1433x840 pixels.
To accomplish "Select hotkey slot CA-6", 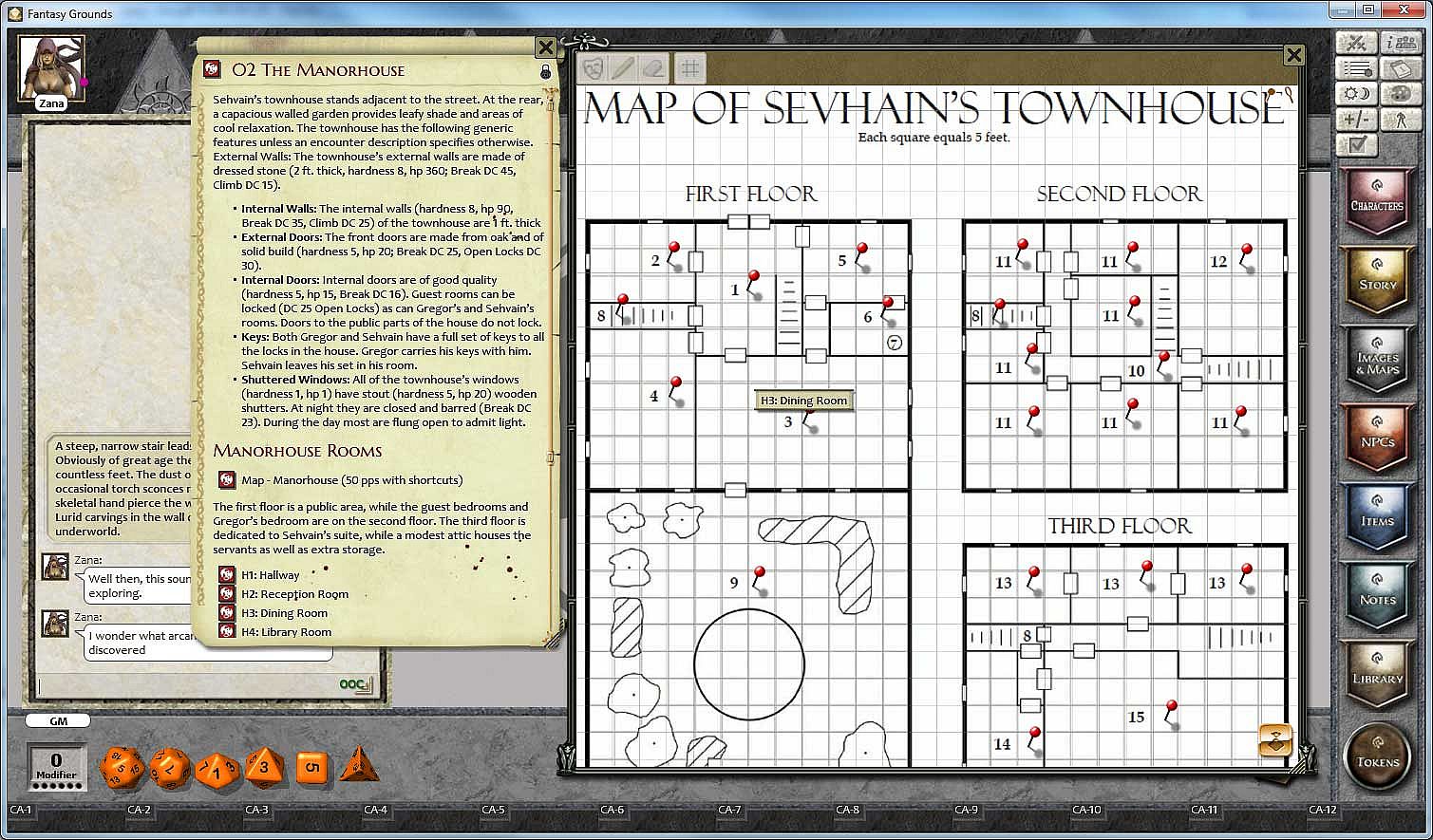I will click(613, 810).
